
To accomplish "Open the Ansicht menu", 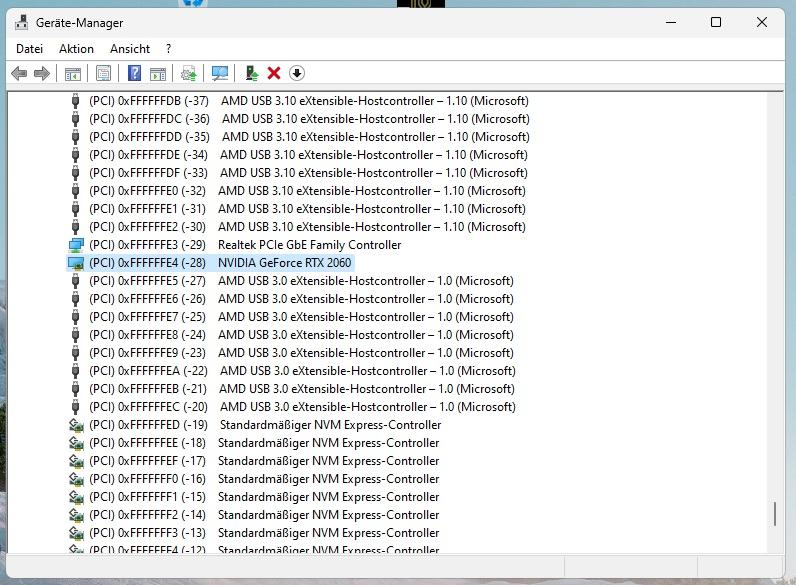I will (130, 49).
